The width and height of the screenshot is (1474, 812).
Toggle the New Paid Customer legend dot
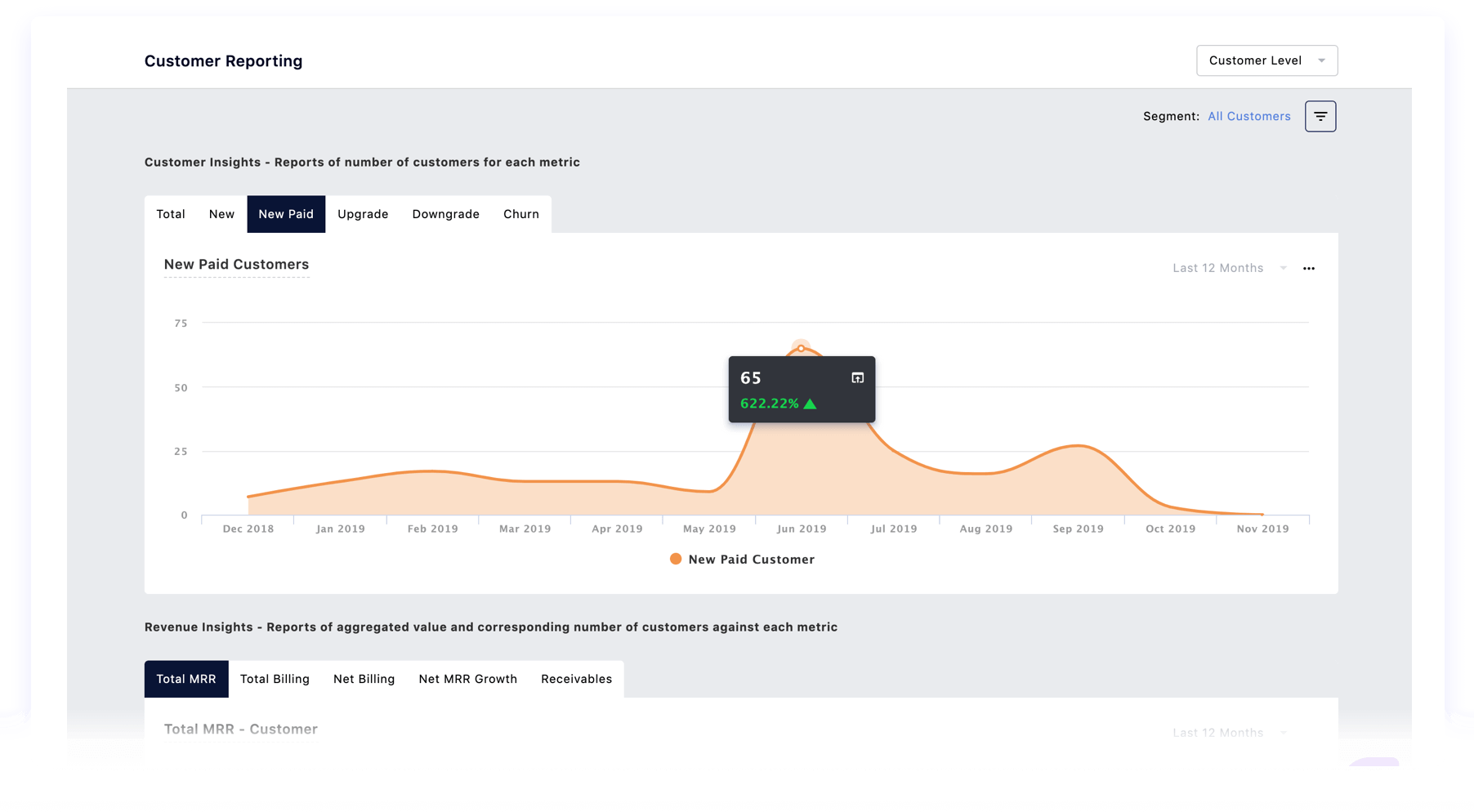pos(676,559)
